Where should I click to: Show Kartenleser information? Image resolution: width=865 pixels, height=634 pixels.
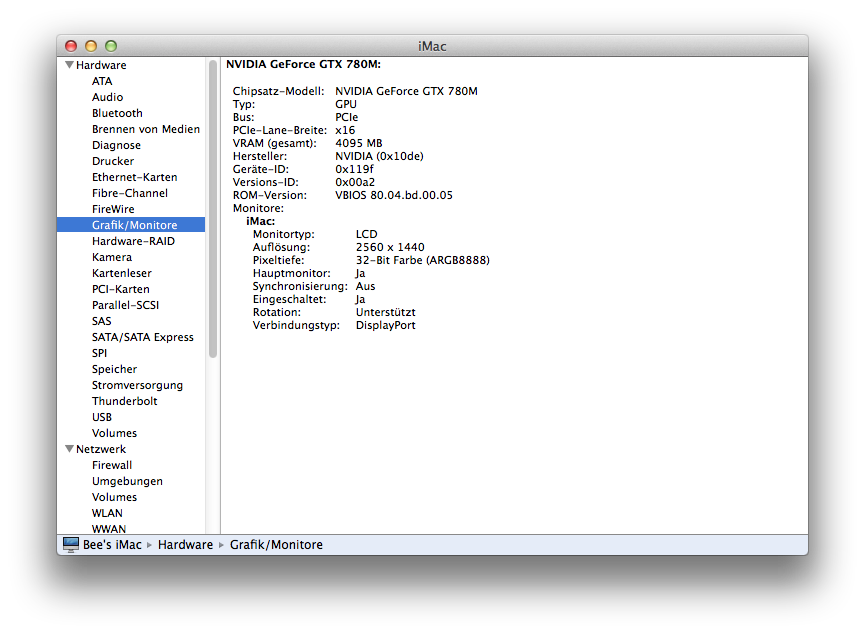pyautogui.click(x=122, y=273)
